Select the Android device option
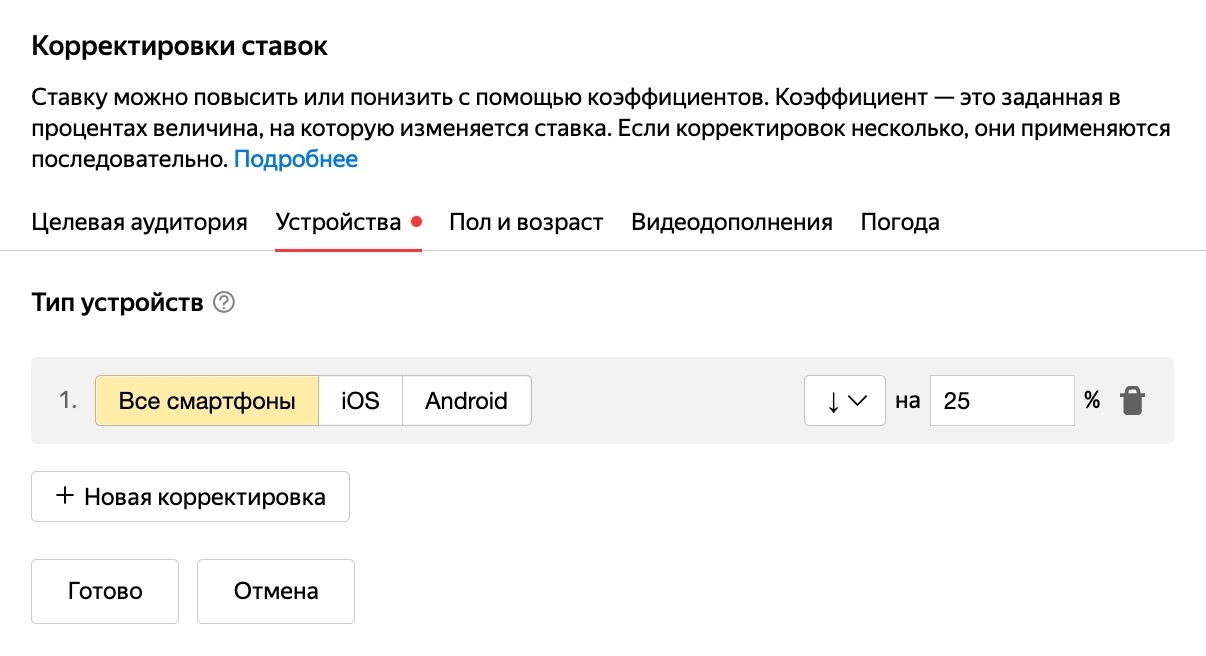Image resolution: width=1206 pixels, height=656 pixels. pos(466,399)
